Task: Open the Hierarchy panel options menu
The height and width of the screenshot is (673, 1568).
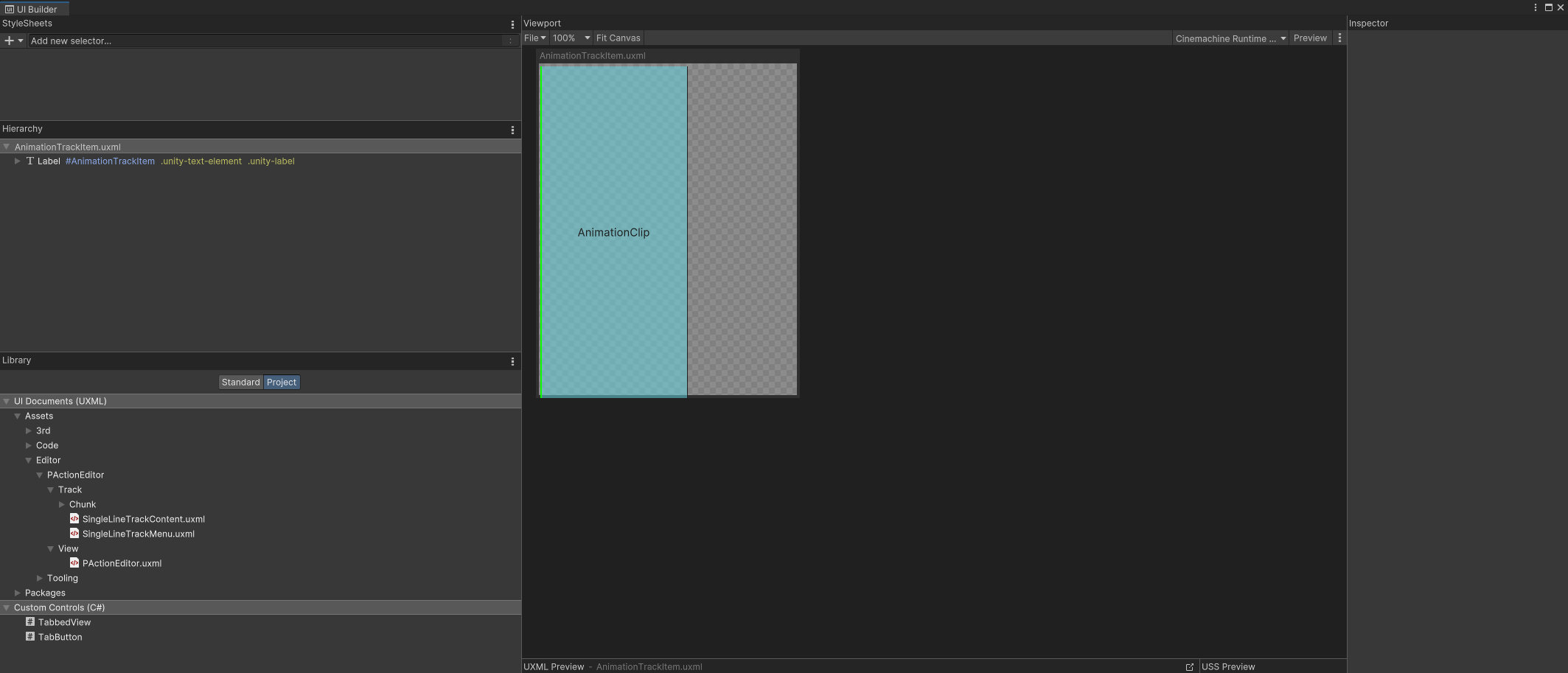Action: click(512, 130)
